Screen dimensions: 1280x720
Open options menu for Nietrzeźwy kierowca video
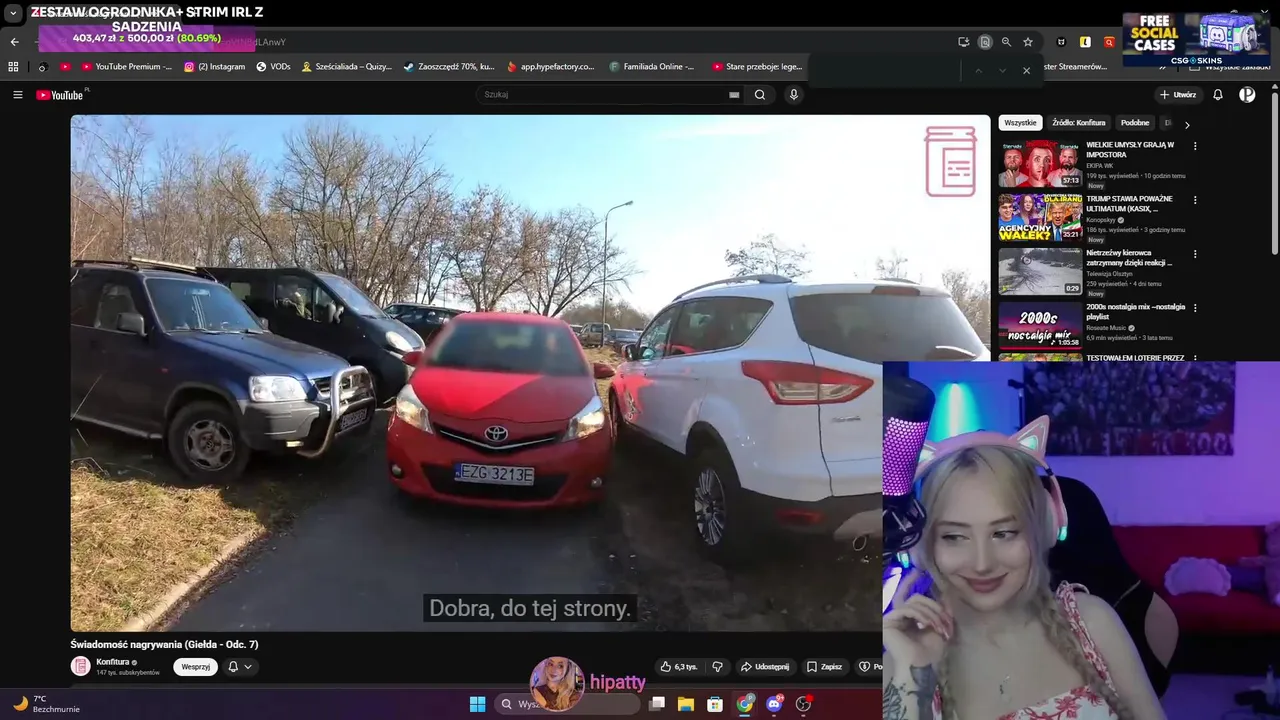pos(1194,254)
